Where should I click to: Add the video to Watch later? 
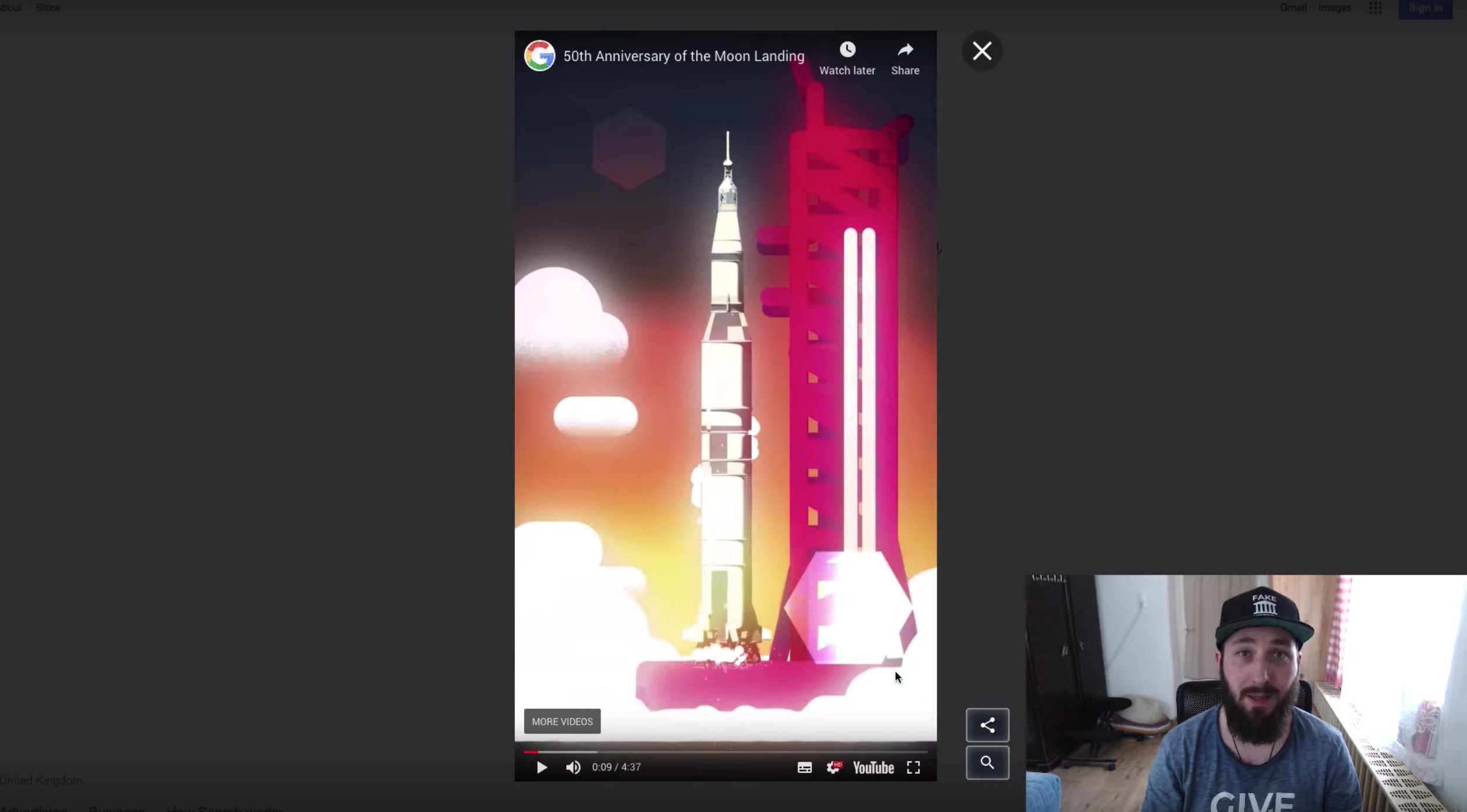[x=847, y=59]
